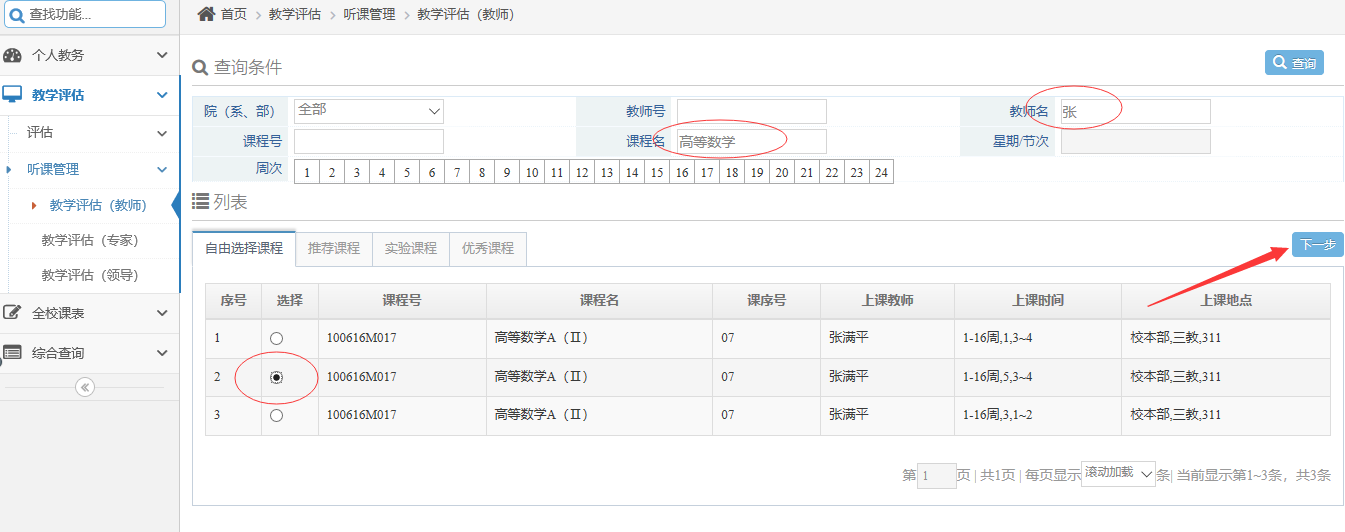This screenshot has height=532, width=1345.
Task: Click the 全校课表 edit icon
Action: pyautogui.click(x=13, y=313)
